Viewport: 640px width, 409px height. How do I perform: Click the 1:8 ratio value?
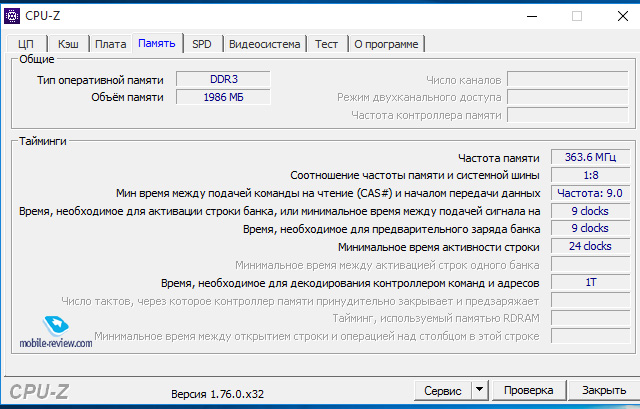(x=590, y=175)
